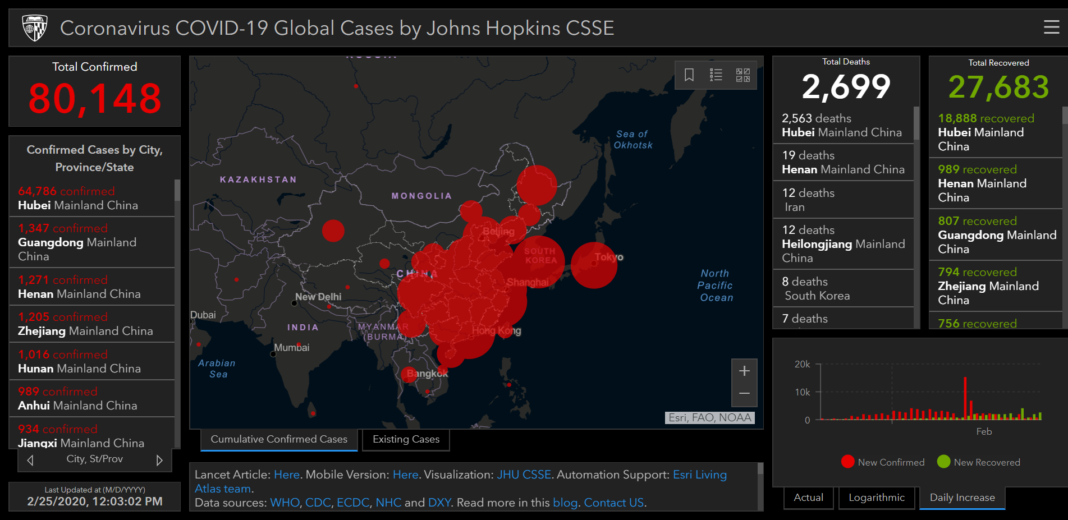Select Guangdong 807 recovered row
This screenshot has width=1068, height=520.
click(x=995, y=235)
